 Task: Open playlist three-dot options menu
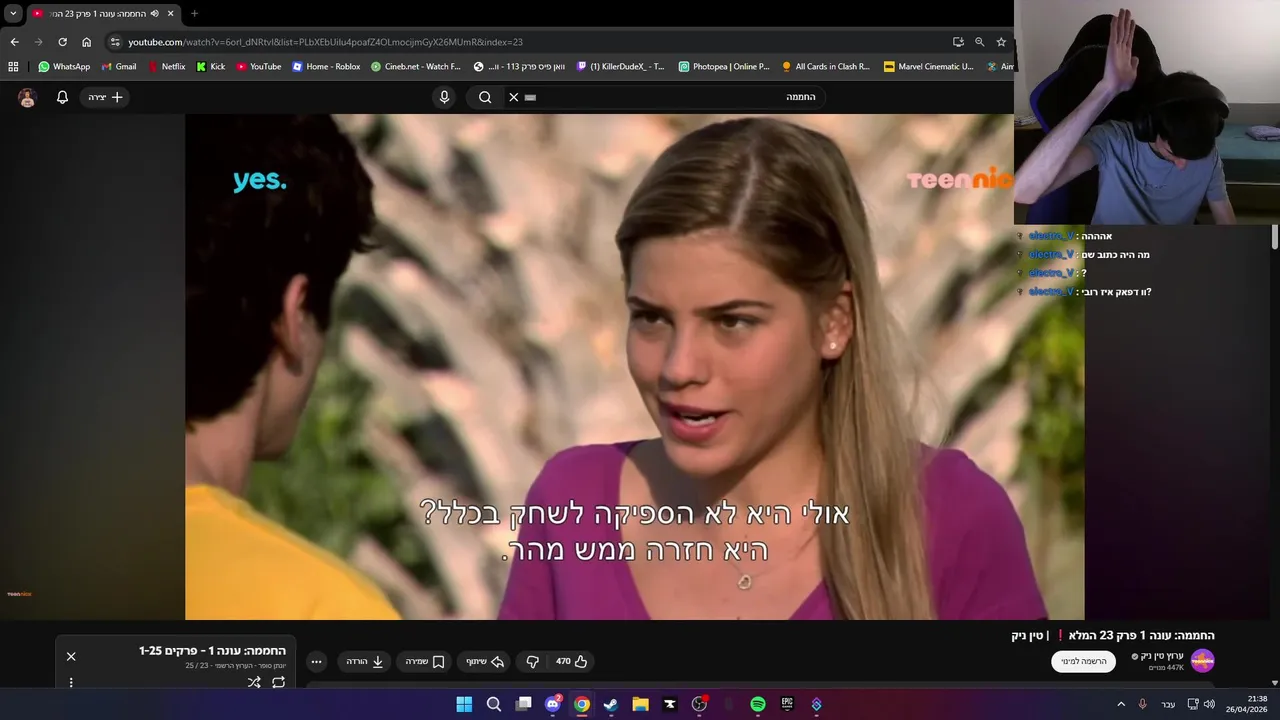71,682
